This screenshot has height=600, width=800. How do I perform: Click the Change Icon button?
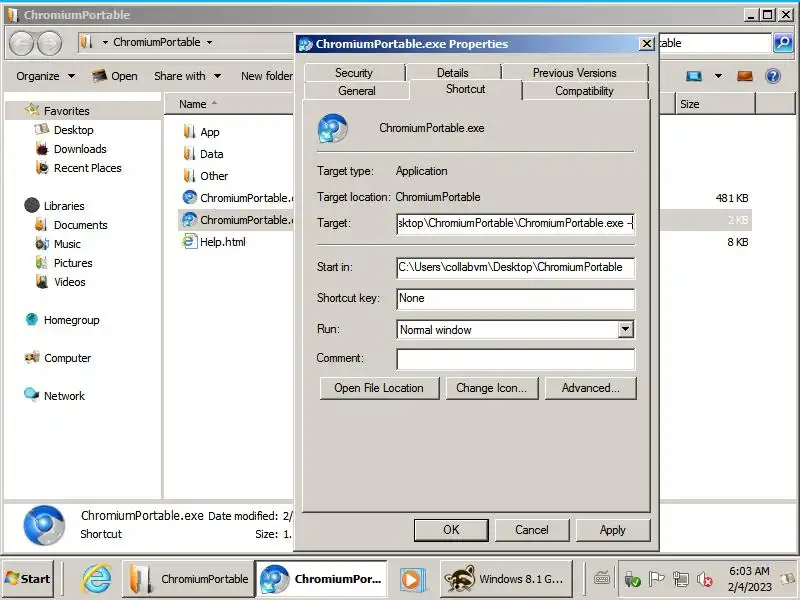coord(491,388)
